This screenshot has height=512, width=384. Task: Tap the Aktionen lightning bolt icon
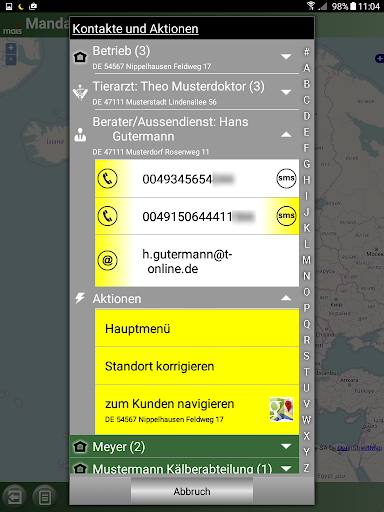(x=80, y=298)
